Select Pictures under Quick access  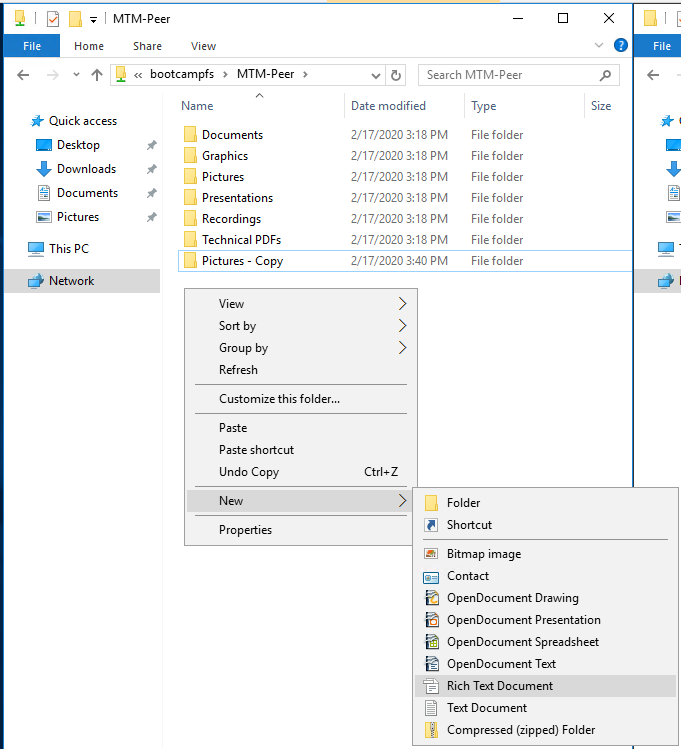pyautogui.click(x=78, y=216)
